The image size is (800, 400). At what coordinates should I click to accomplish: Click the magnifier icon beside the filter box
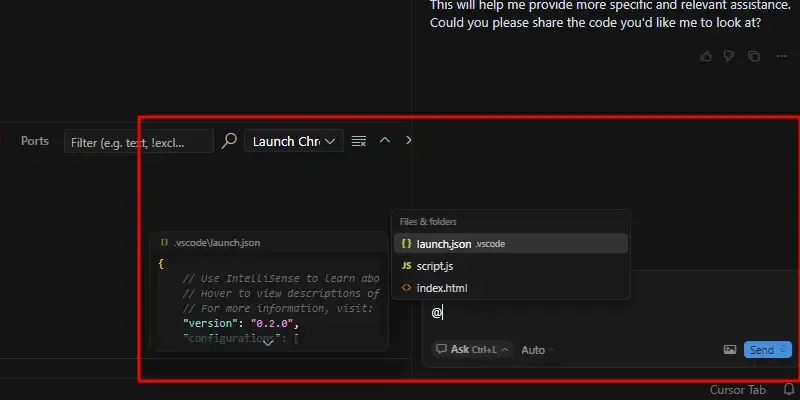click(x=229, y=141)
